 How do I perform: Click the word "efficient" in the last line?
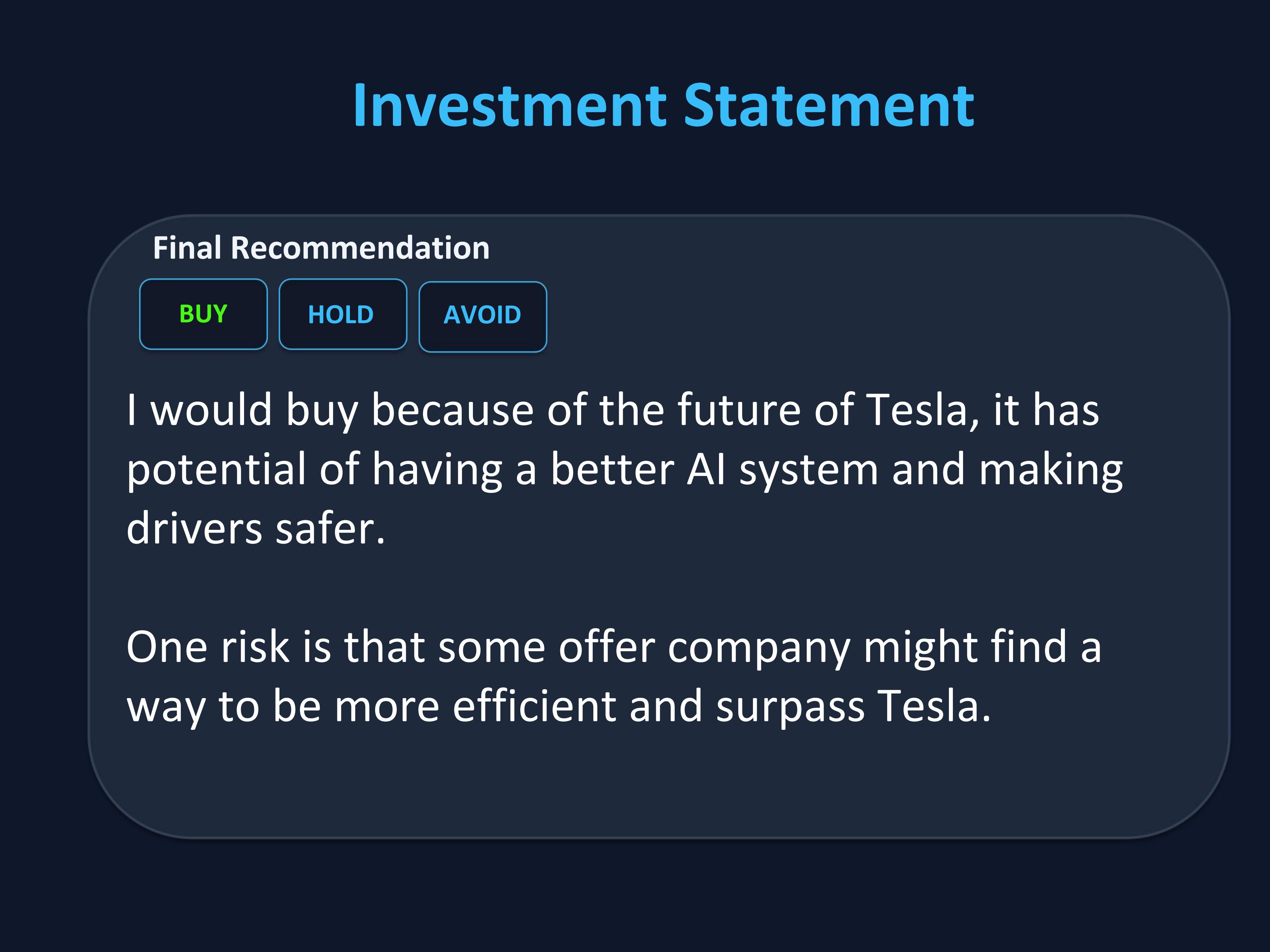pos(534,706)
